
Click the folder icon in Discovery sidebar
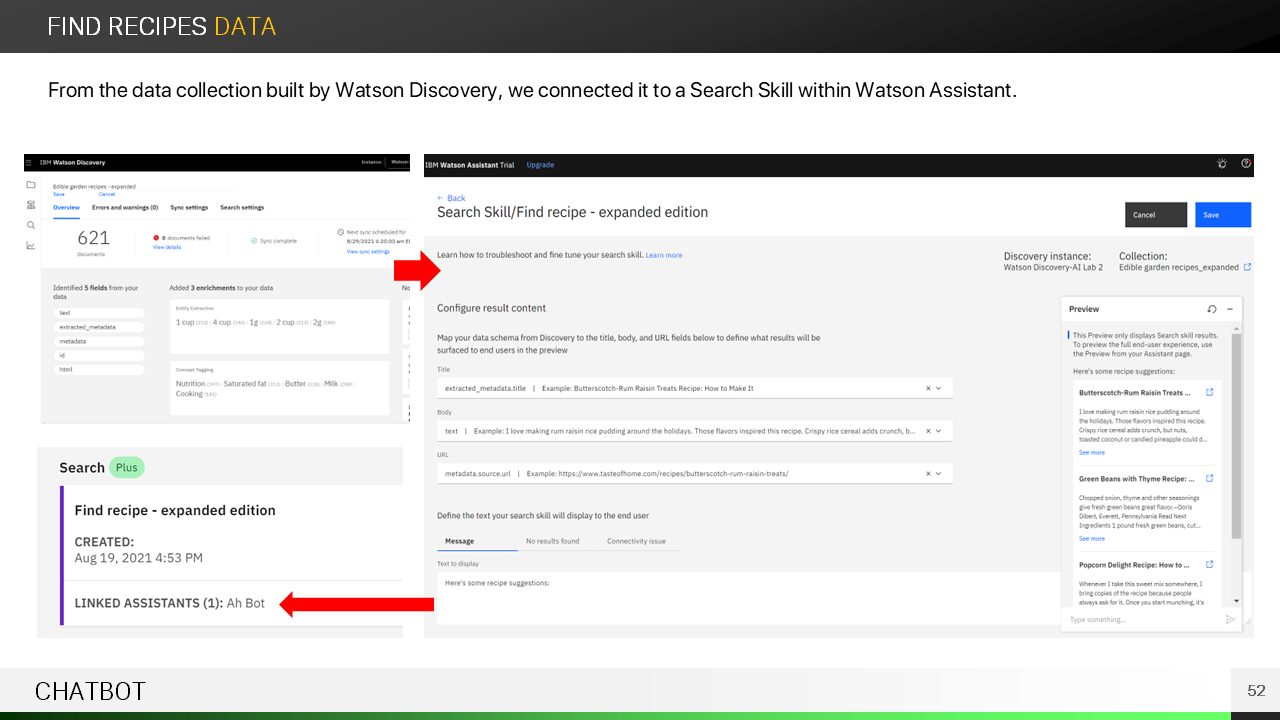point(30,185)
